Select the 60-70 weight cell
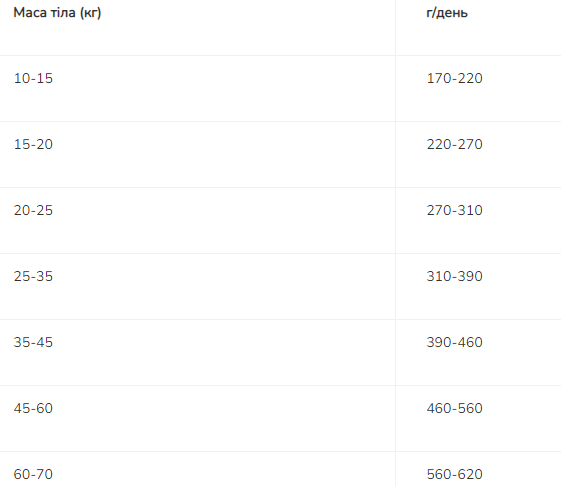The width and height of the screenshot is (561, 486). click(x=33, y=475)
